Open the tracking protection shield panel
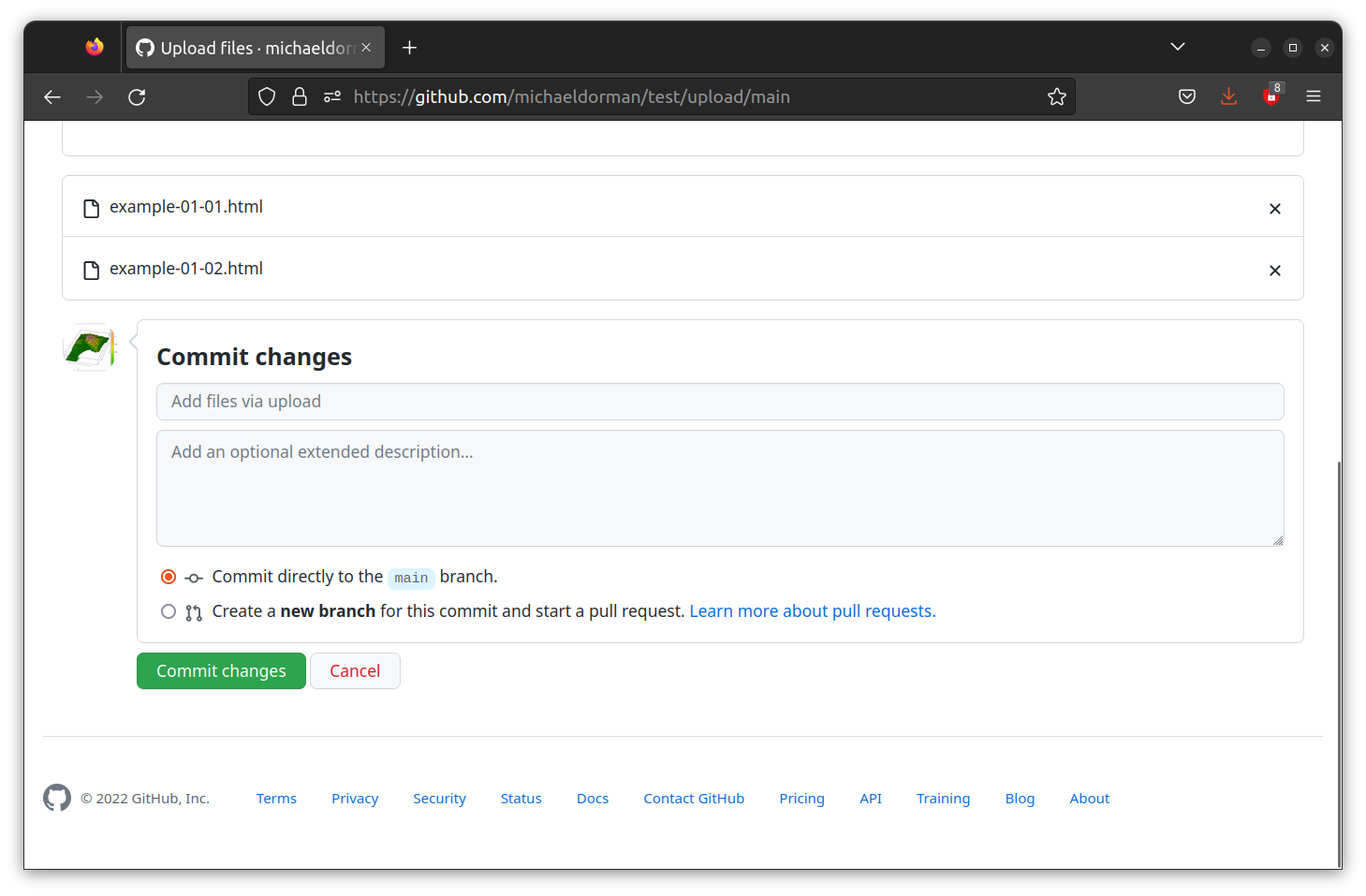The height and width of the screenshot is (896, 1366). [267, 96]
